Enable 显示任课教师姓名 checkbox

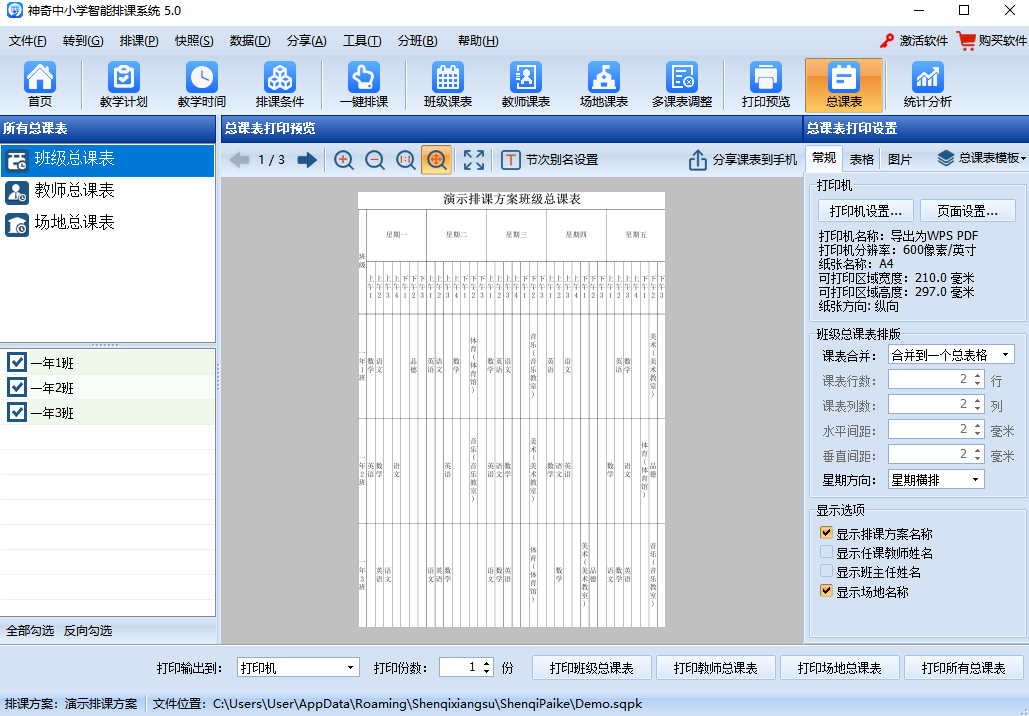[826, 553]
